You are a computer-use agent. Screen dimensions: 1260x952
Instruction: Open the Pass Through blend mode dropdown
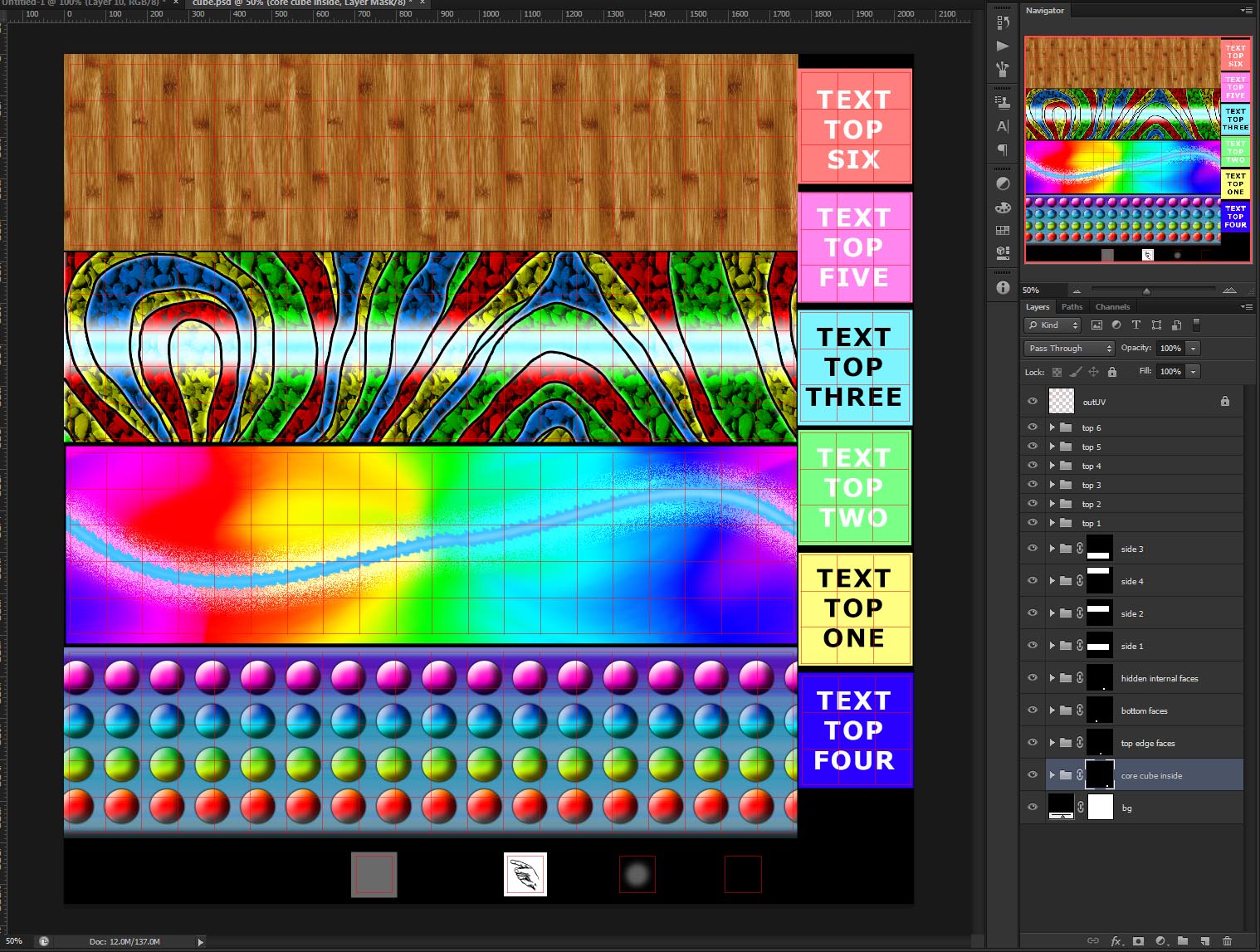1069,349
